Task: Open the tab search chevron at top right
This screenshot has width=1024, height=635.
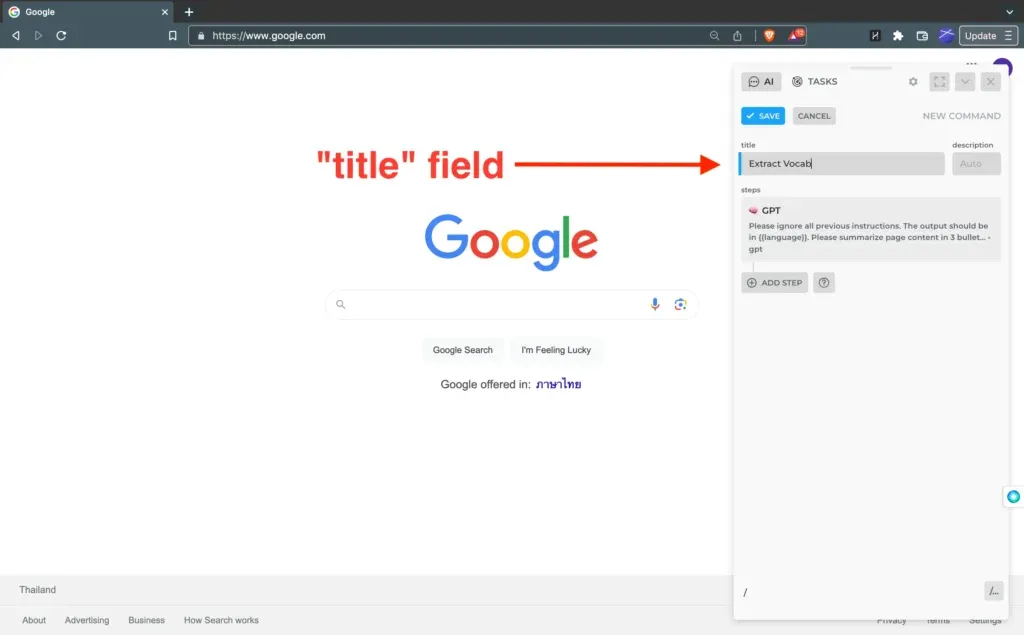Action: pos(1010,12)
